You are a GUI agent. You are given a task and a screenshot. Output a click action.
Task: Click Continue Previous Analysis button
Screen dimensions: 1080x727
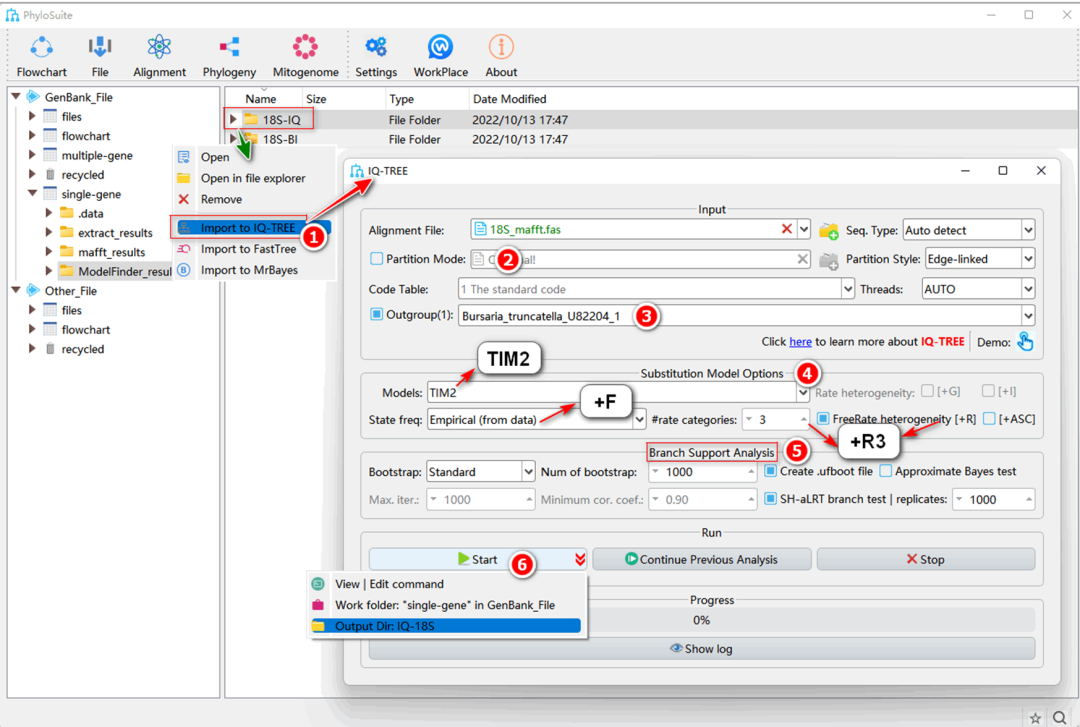pyautogui.click(x=701, y=559)
